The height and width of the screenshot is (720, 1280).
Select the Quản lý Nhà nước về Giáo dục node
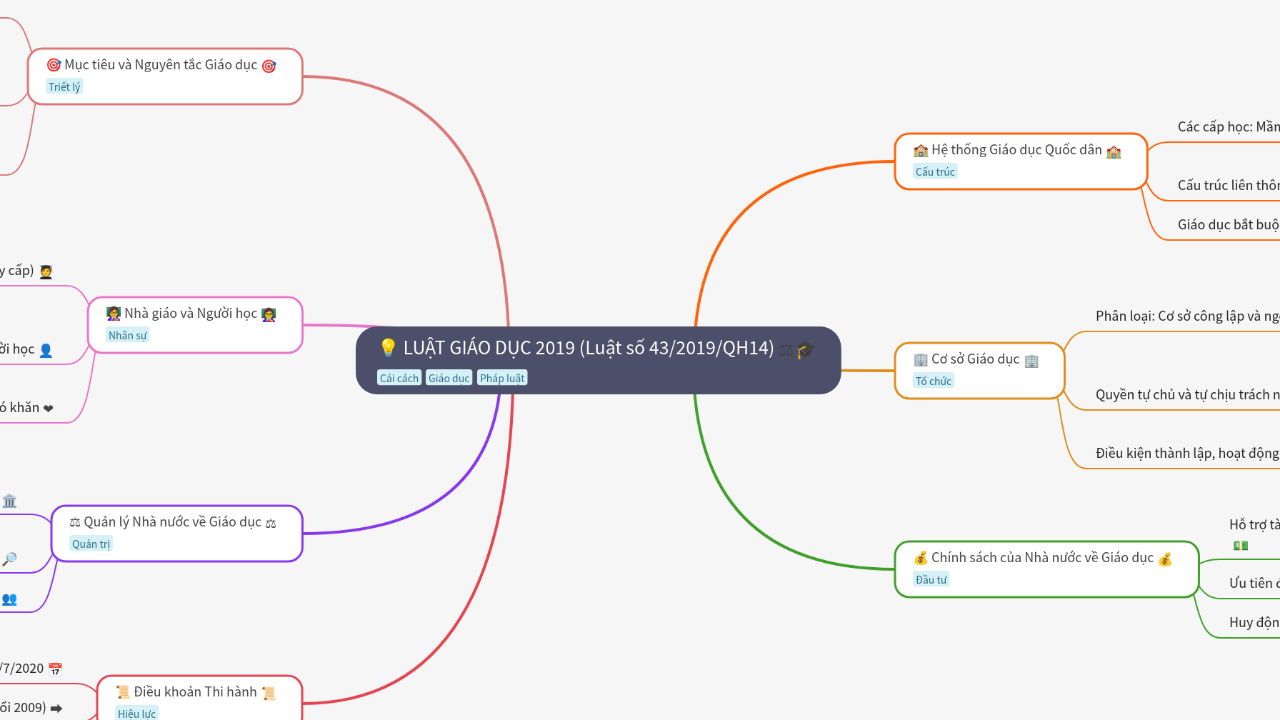(x=172, y=522)
